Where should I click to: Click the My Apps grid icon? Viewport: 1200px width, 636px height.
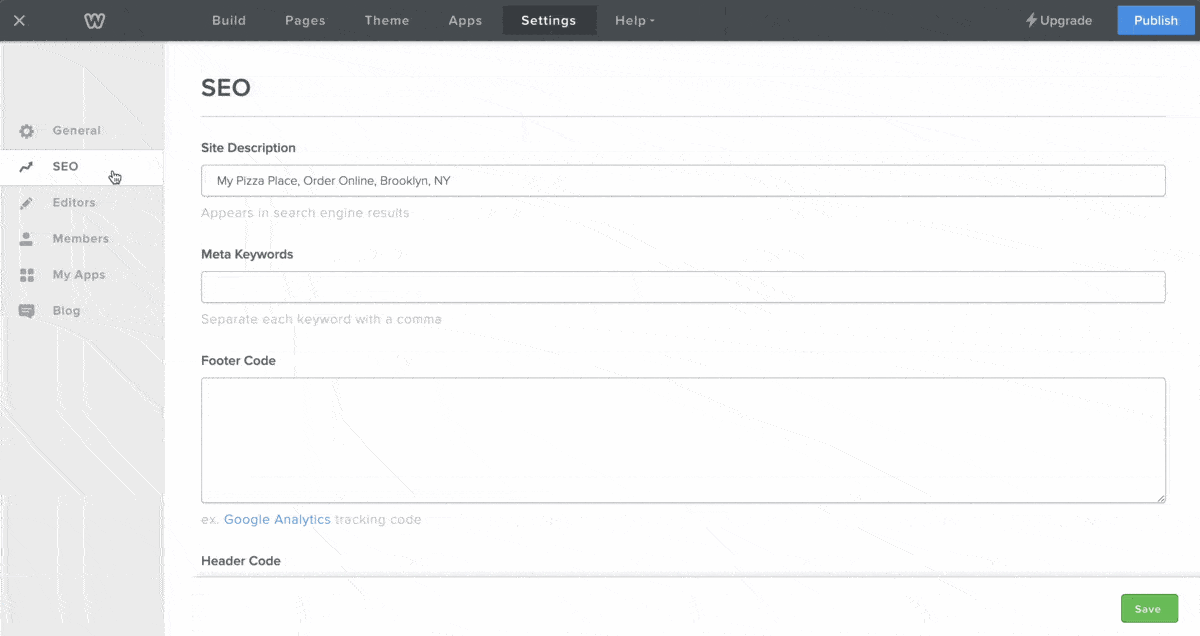point(27,275)
